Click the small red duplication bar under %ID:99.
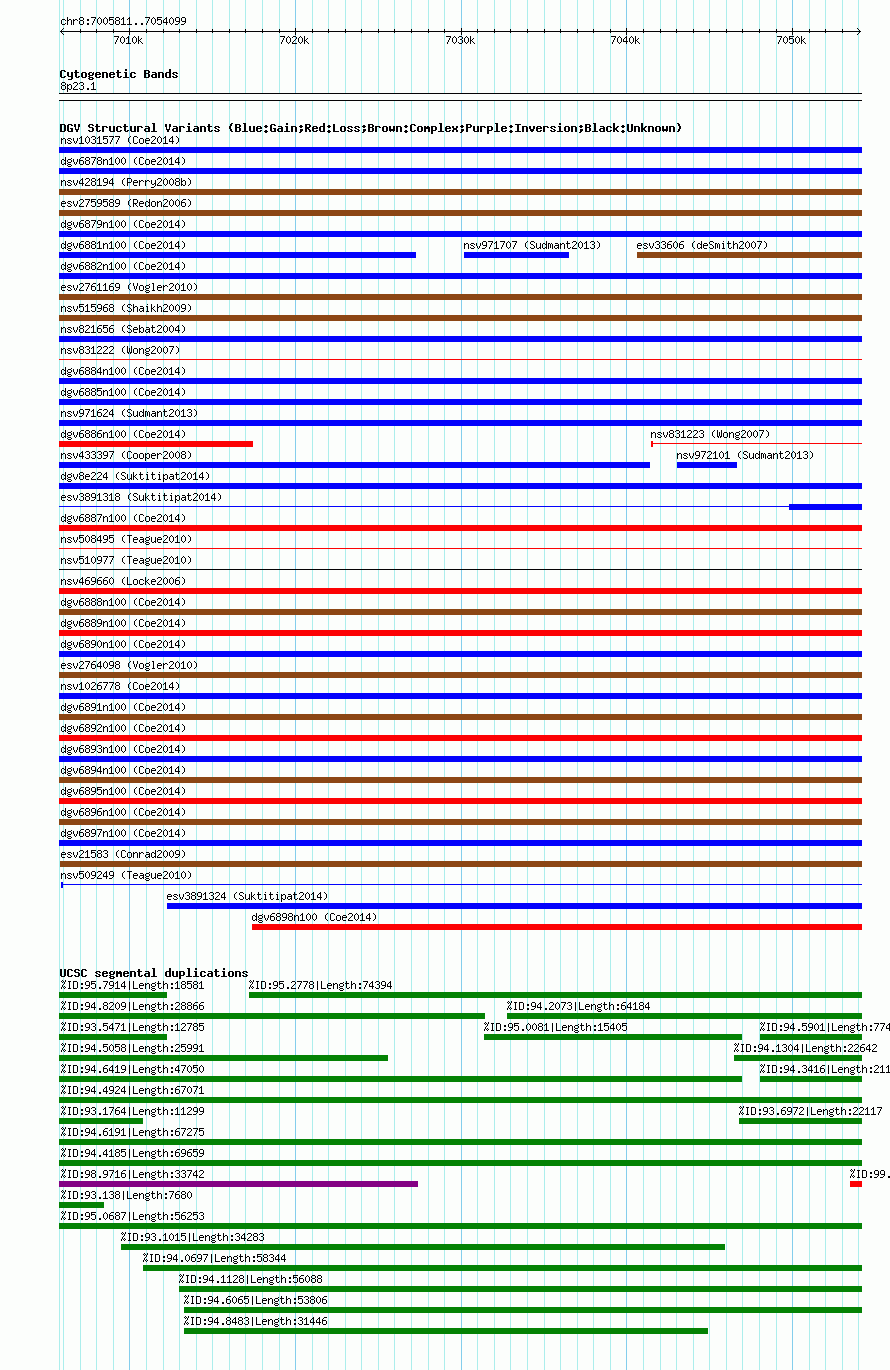The width and height of the screenshot is (890, 1370). tap(856, 1184)
